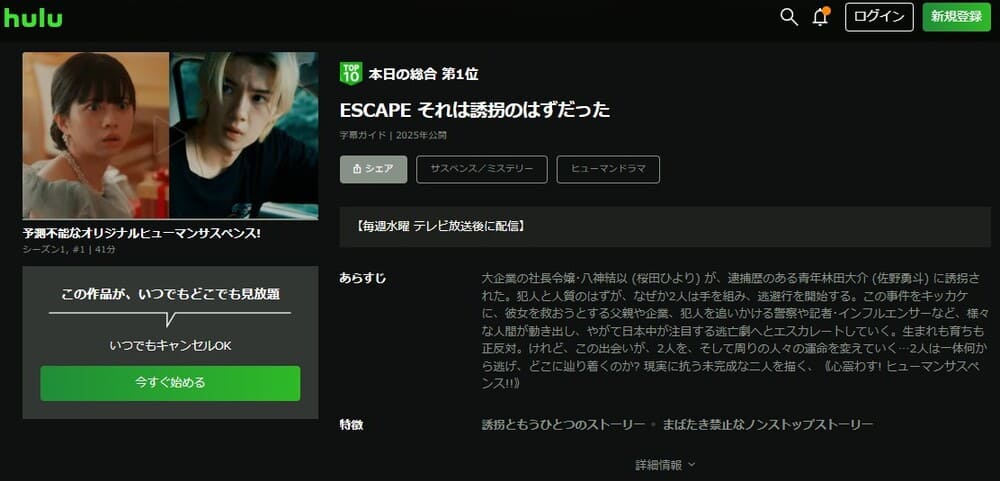Click the chevron next to 詳細情報

pyautogui.click(x=691, y=464)
